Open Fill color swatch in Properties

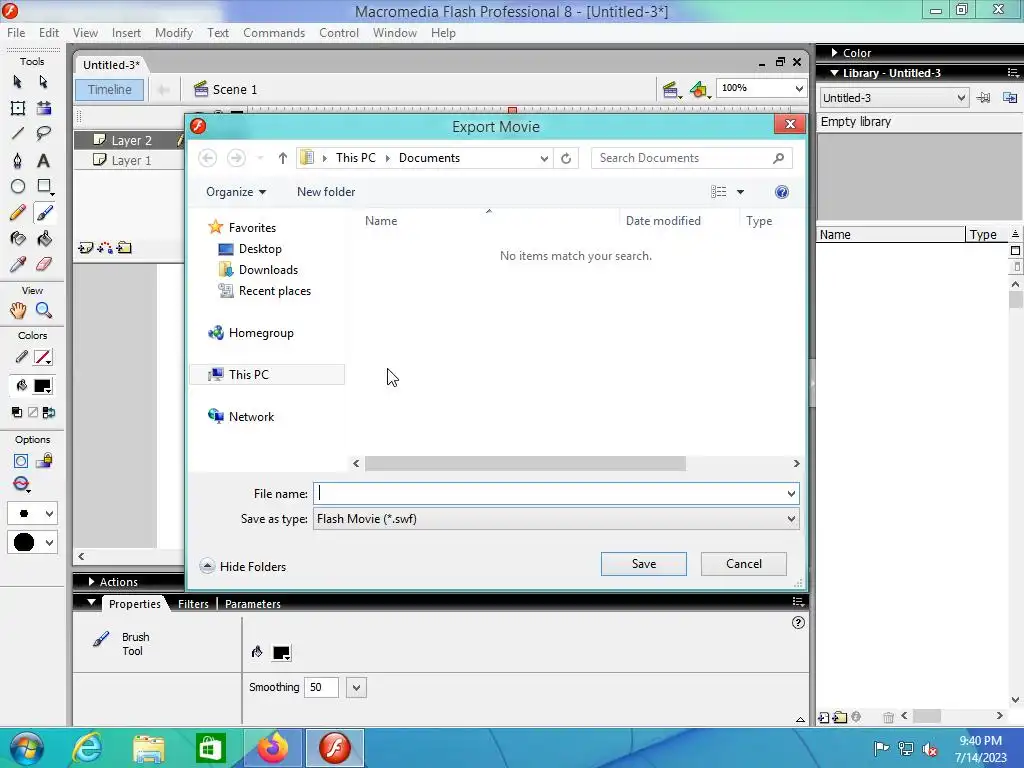click(281, 652)
